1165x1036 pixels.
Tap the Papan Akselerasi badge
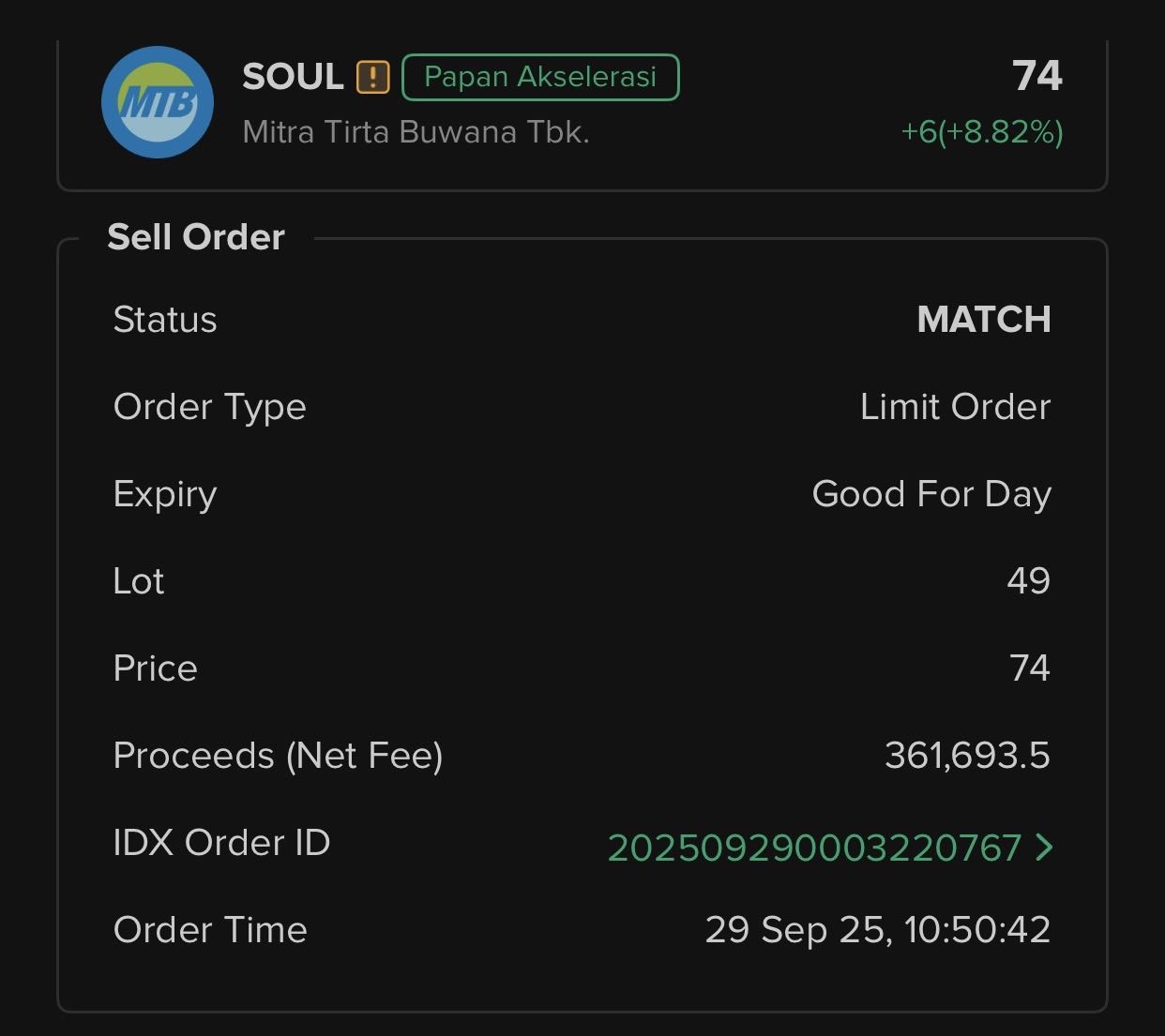tap(540, 77)
